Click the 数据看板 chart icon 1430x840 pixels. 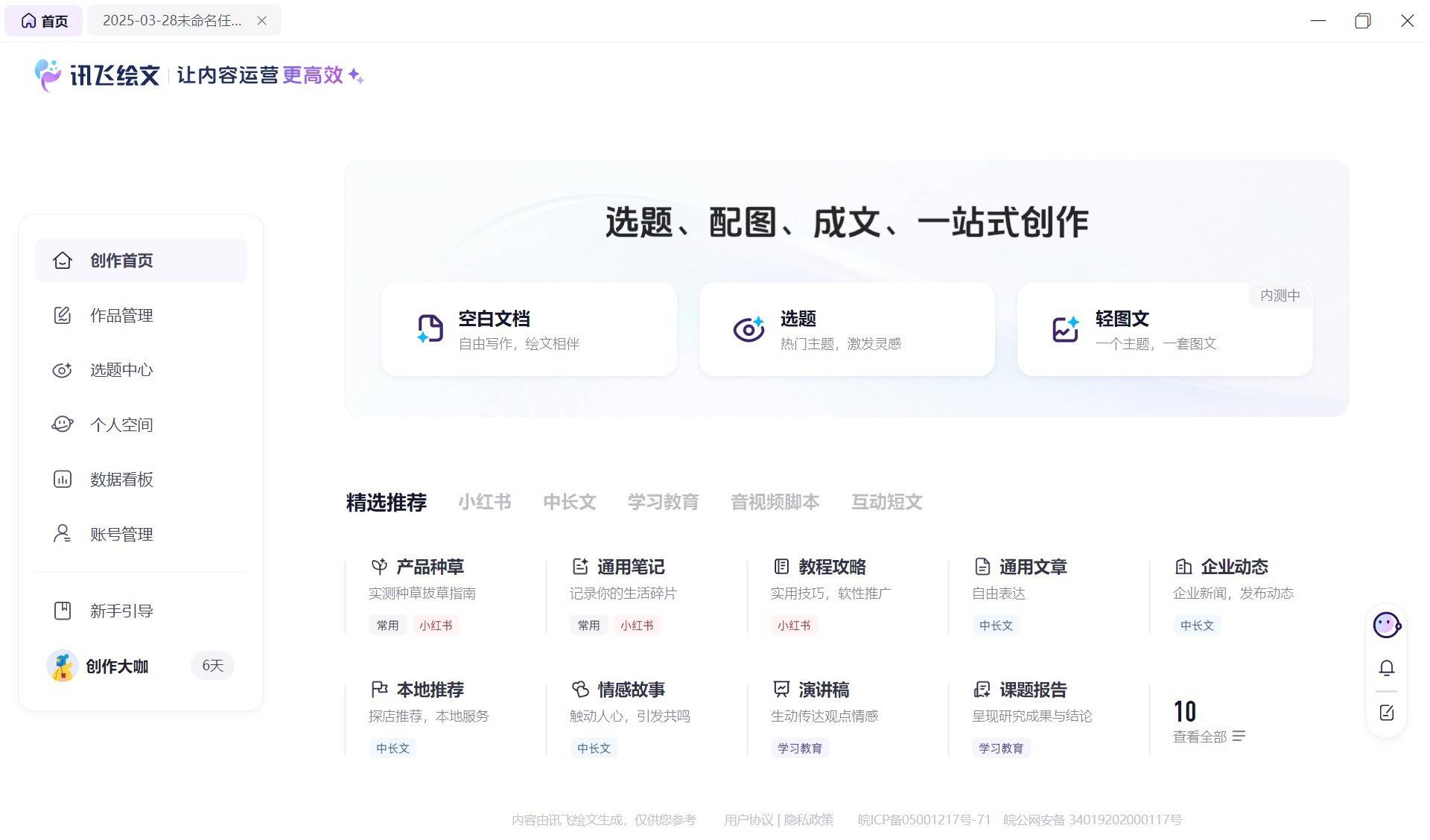[63, 479]
